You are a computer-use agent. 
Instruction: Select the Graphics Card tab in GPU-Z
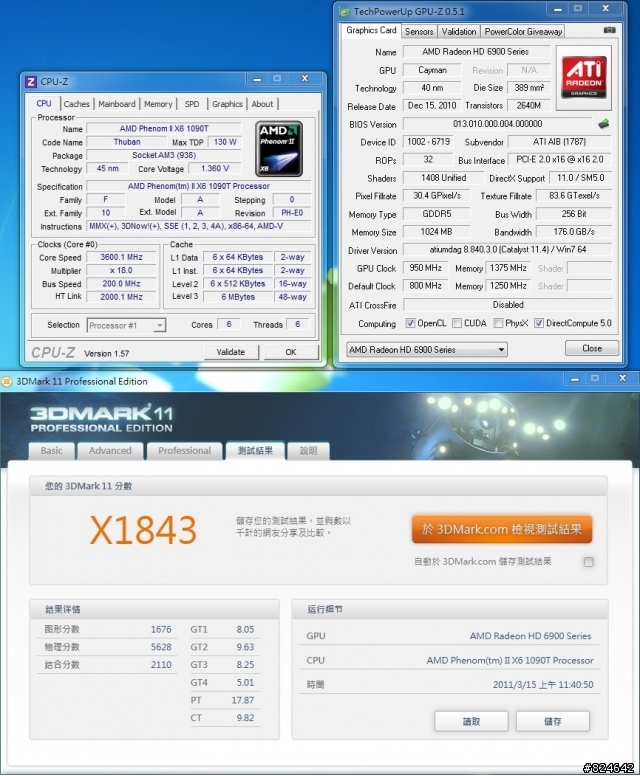(x=371, y=30)
